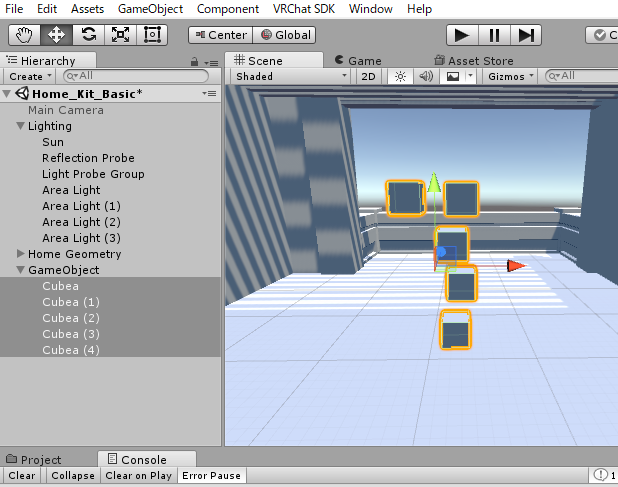Open the Help menu

(x=419, y=9)
